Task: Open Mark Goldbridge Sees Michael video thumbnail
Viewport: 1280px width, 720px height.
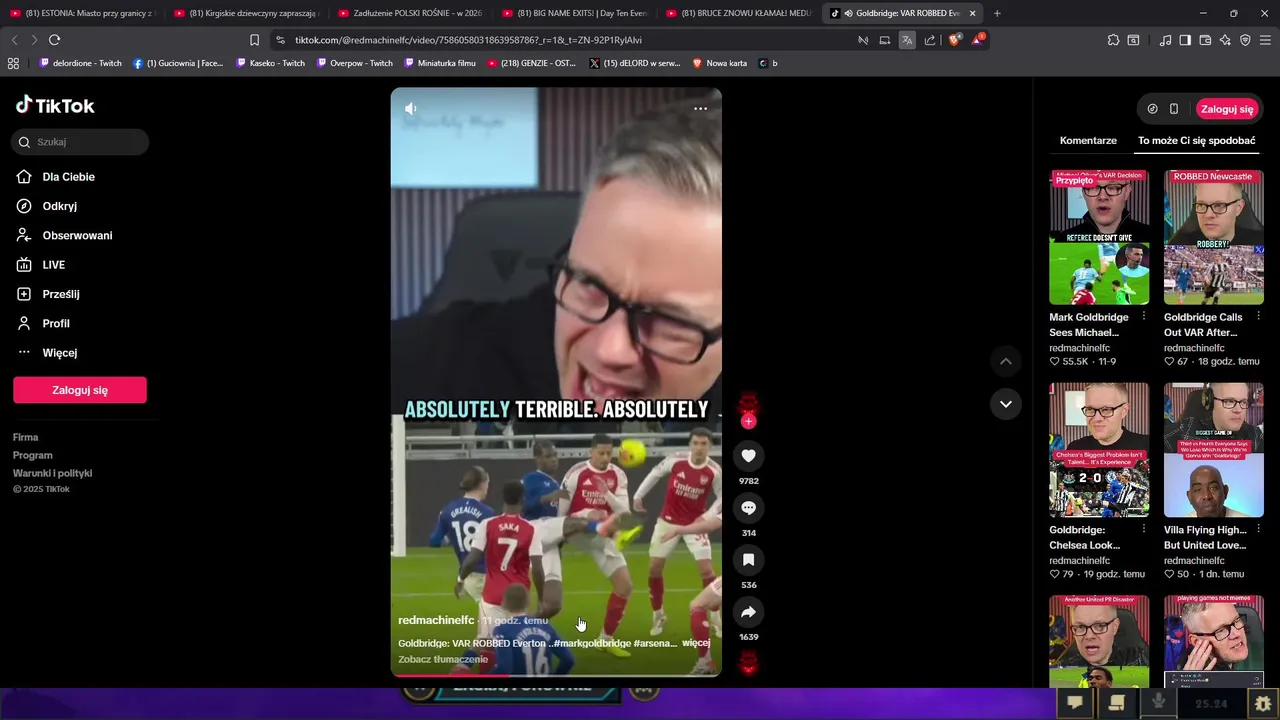Action: (1099, 237)
